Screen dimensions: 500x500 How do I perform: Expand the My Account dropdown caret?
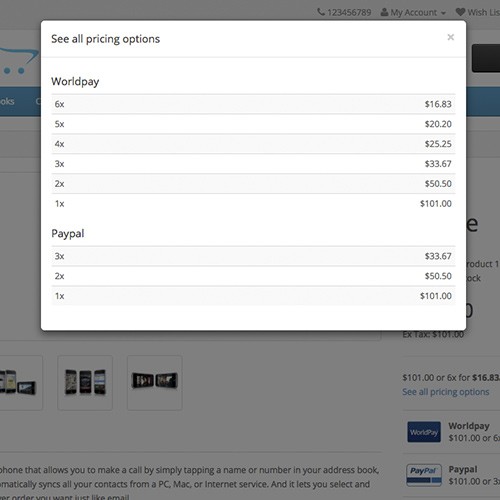443,13
